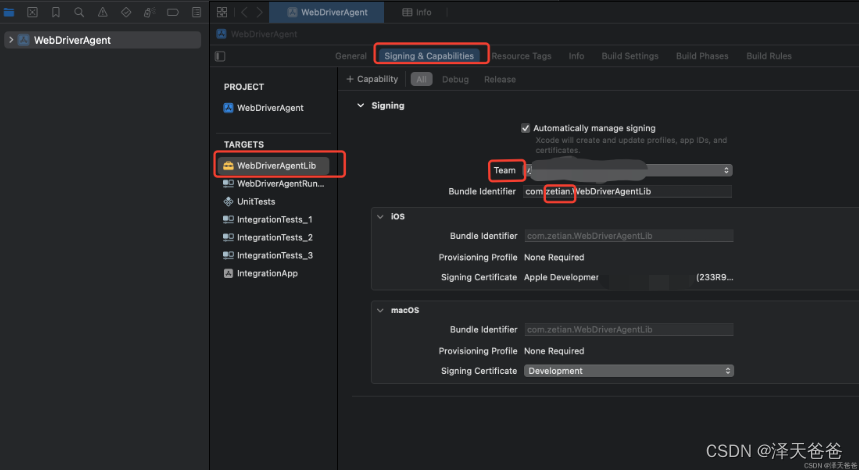This screenshot has height=470, width=859.
Task: Select the WebDriverAgentLib target
Action: 273,165
